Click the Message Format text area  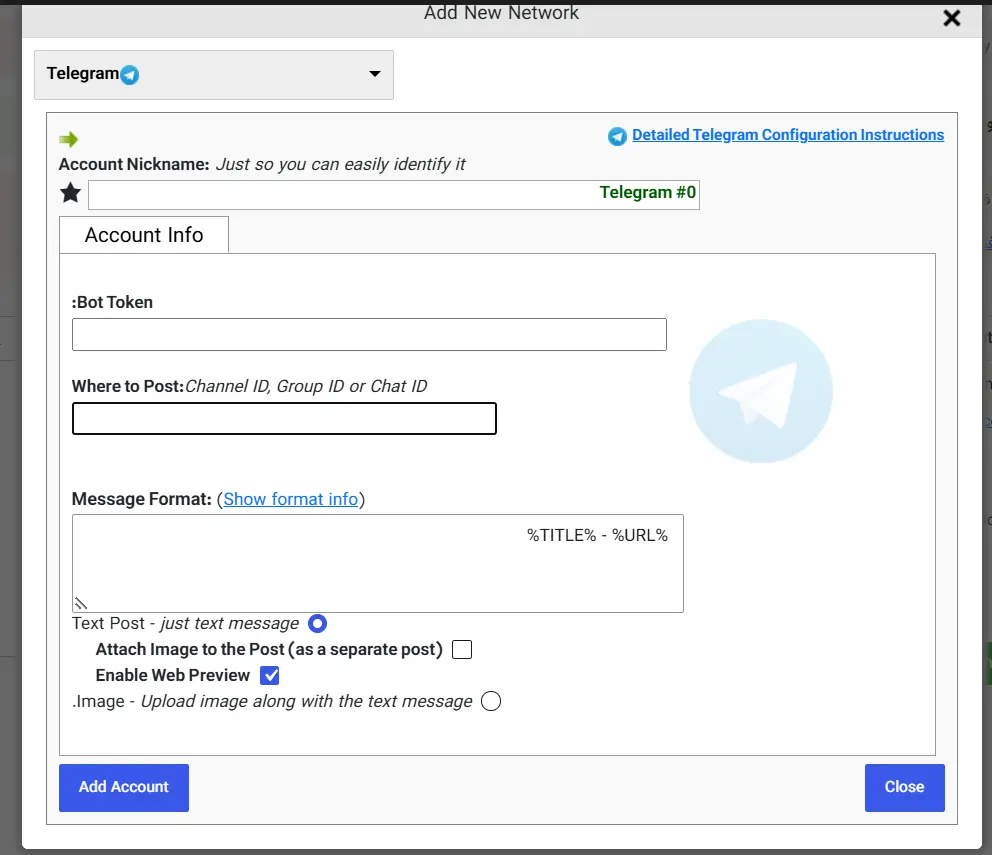[378, 563]
